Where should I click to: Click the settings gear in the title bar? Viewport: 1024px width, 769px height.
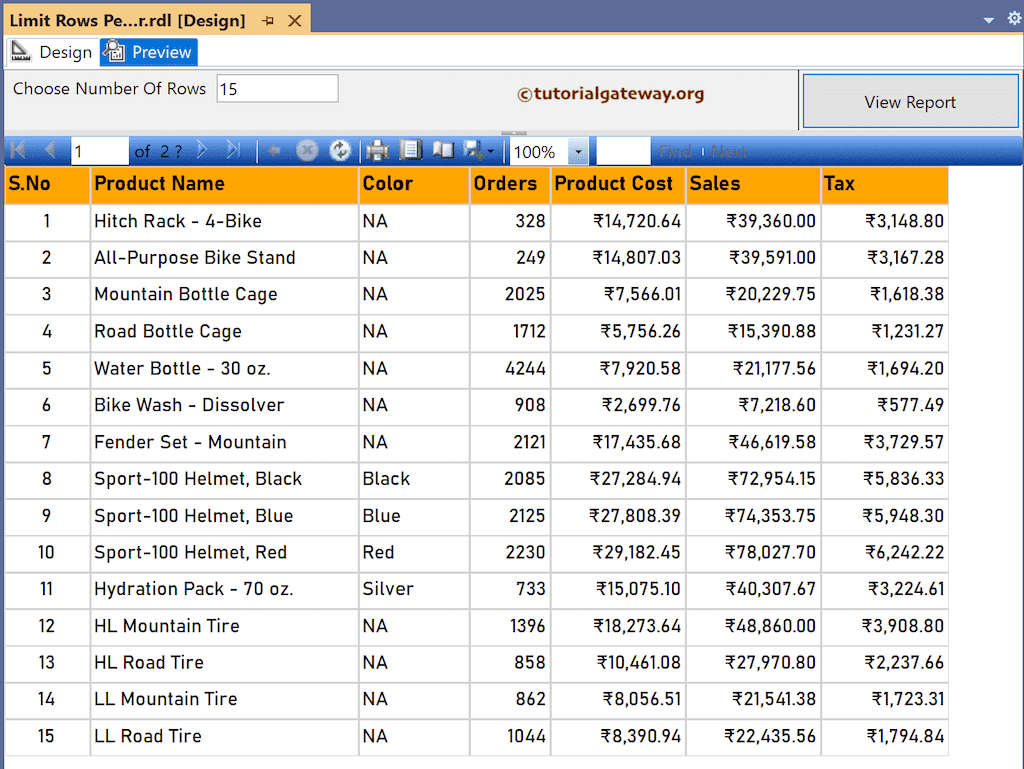1013,19
